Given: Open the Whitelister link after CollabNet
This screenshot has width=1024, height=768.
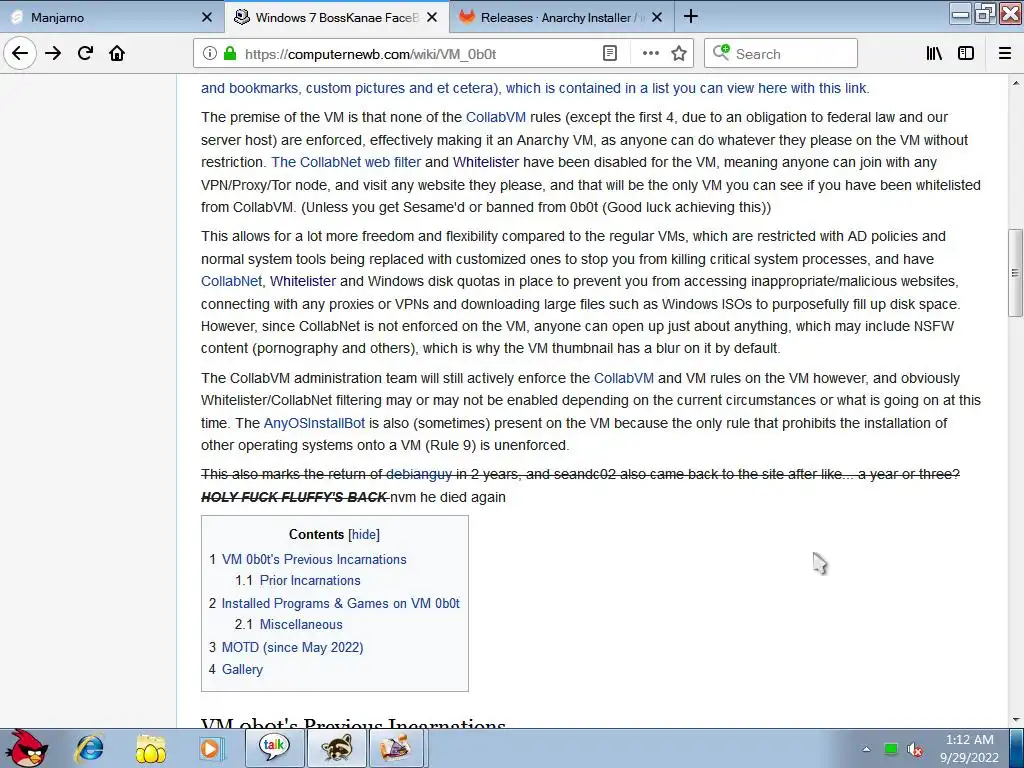Looking at the screenshot, I should point(303,281).
